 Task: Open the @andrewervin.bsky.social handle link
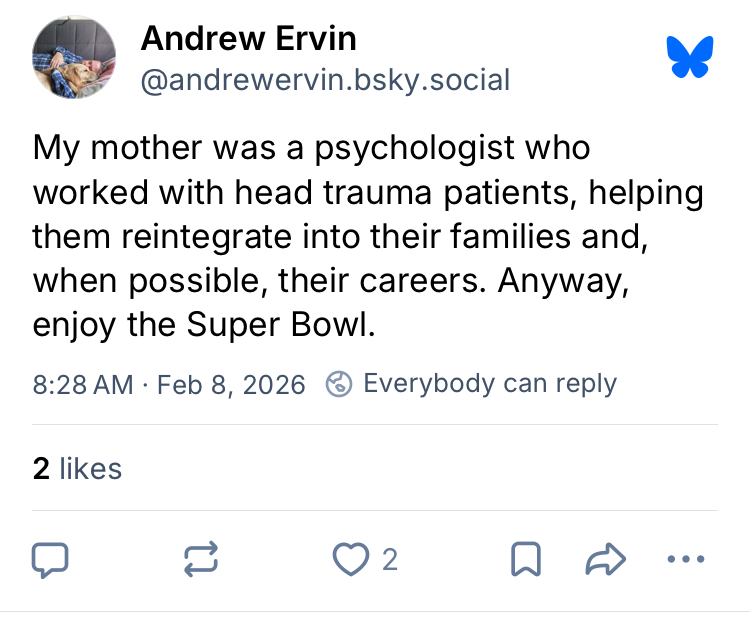[x=325, y=80]
